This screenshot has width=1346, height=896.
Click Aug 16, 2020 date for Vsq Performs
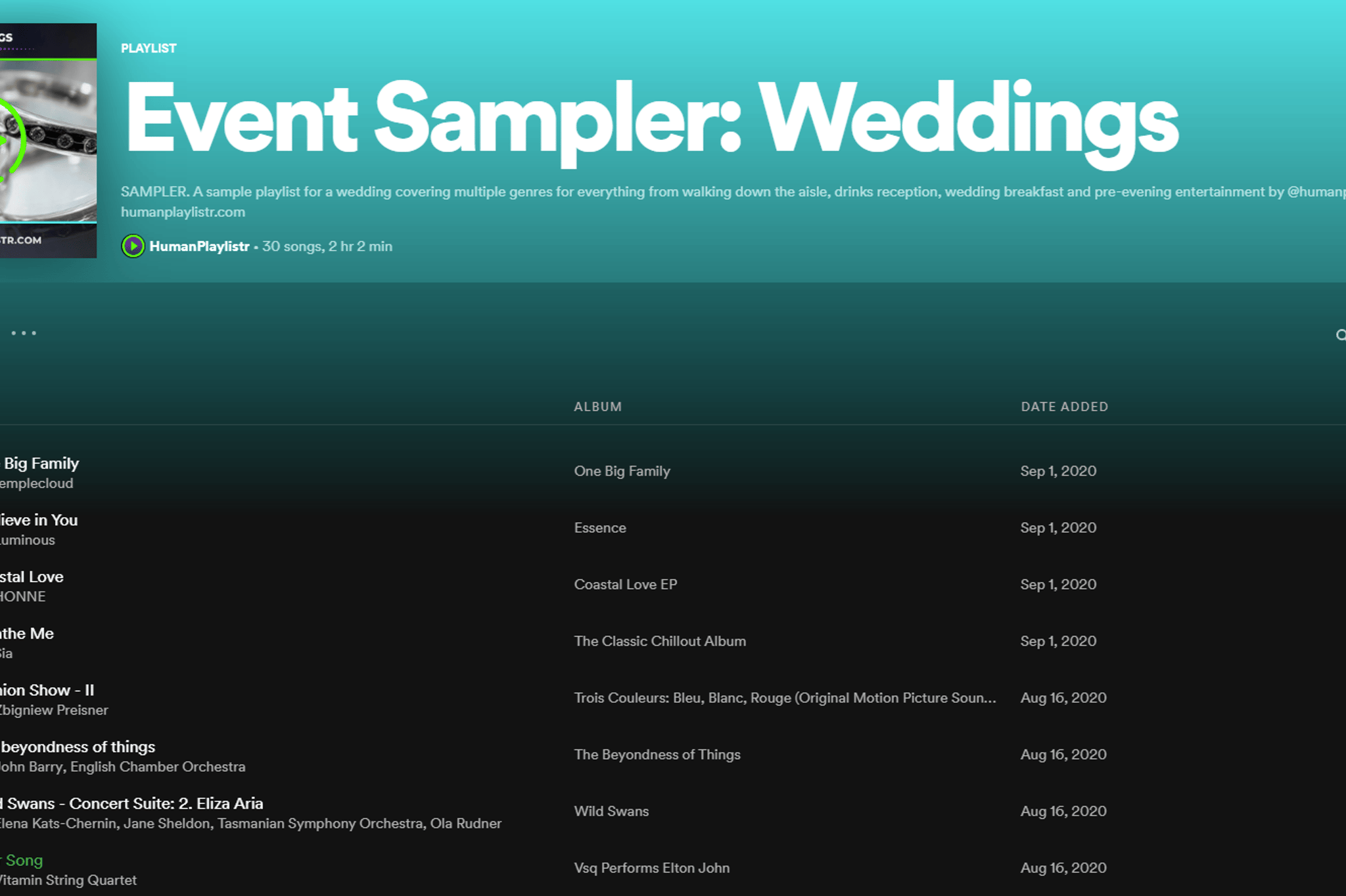pos(1063,868)
